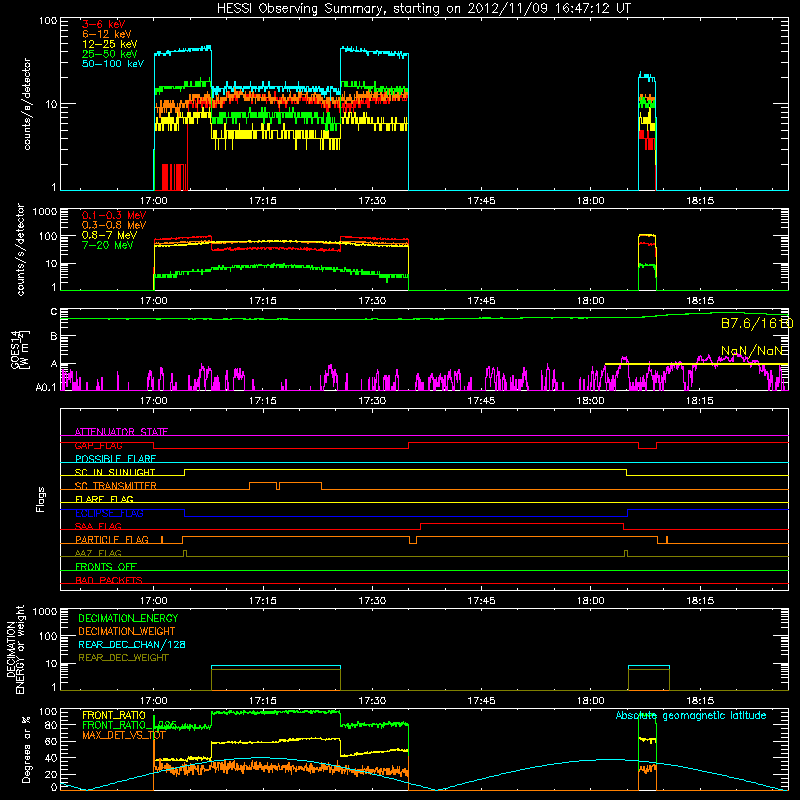Image resolution: width=800 pixels, height=800 pixels.
Task: Select the red 3-6 keV legend label
Action: click(103, 24)
